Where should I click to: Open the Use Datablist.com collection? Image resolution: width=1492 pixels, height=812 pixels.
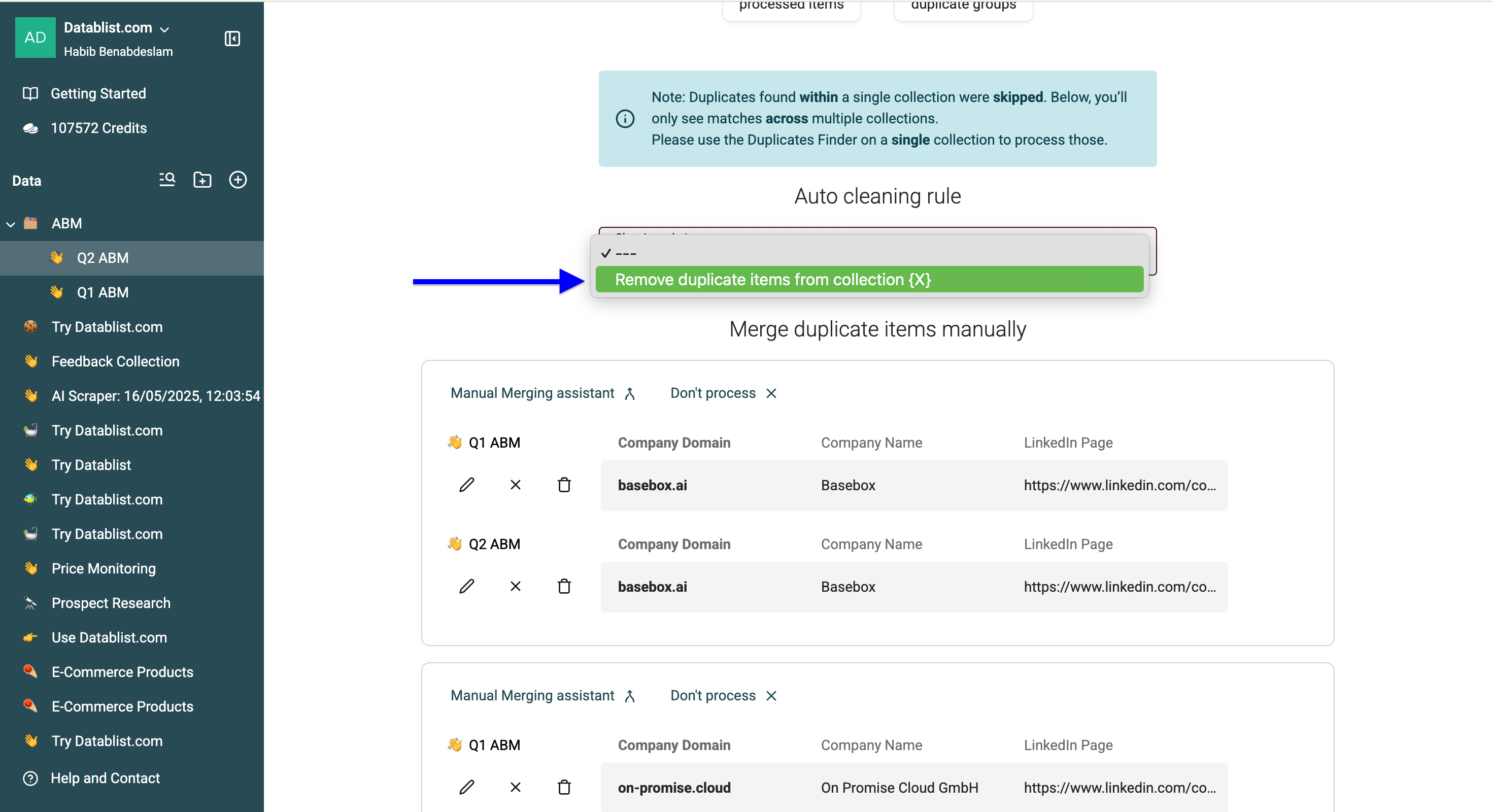[x=109, y=637]
